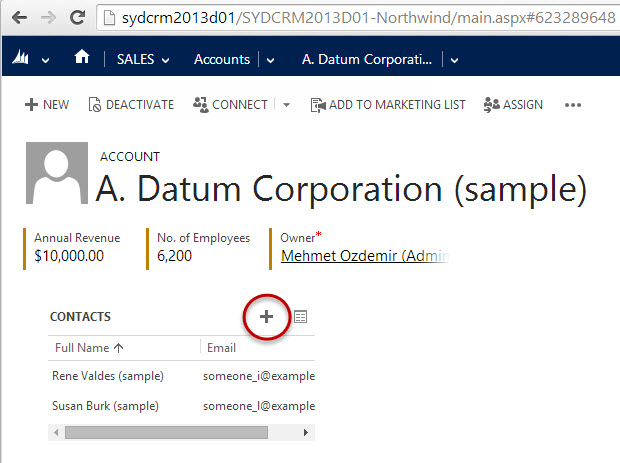The width and height of the screenshot is (620, 463).
Task: Click the browser back arrow
Action: [x=20, y=17]
